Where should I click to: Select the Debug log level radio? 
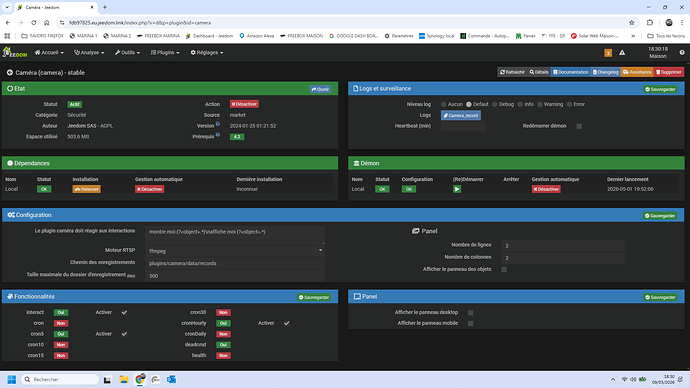(495, 104)
